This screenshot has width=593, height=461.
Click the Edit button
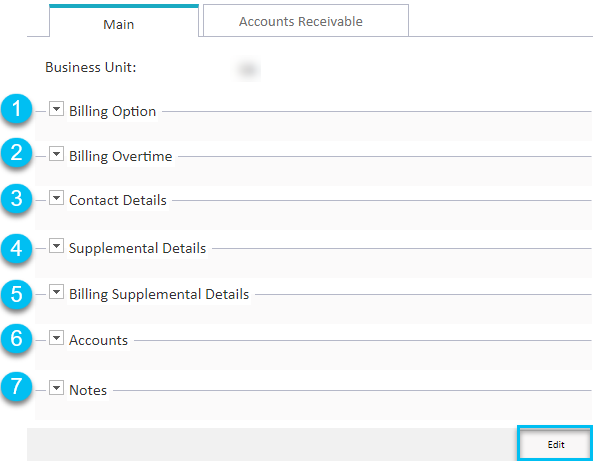[x=555, y=444]
